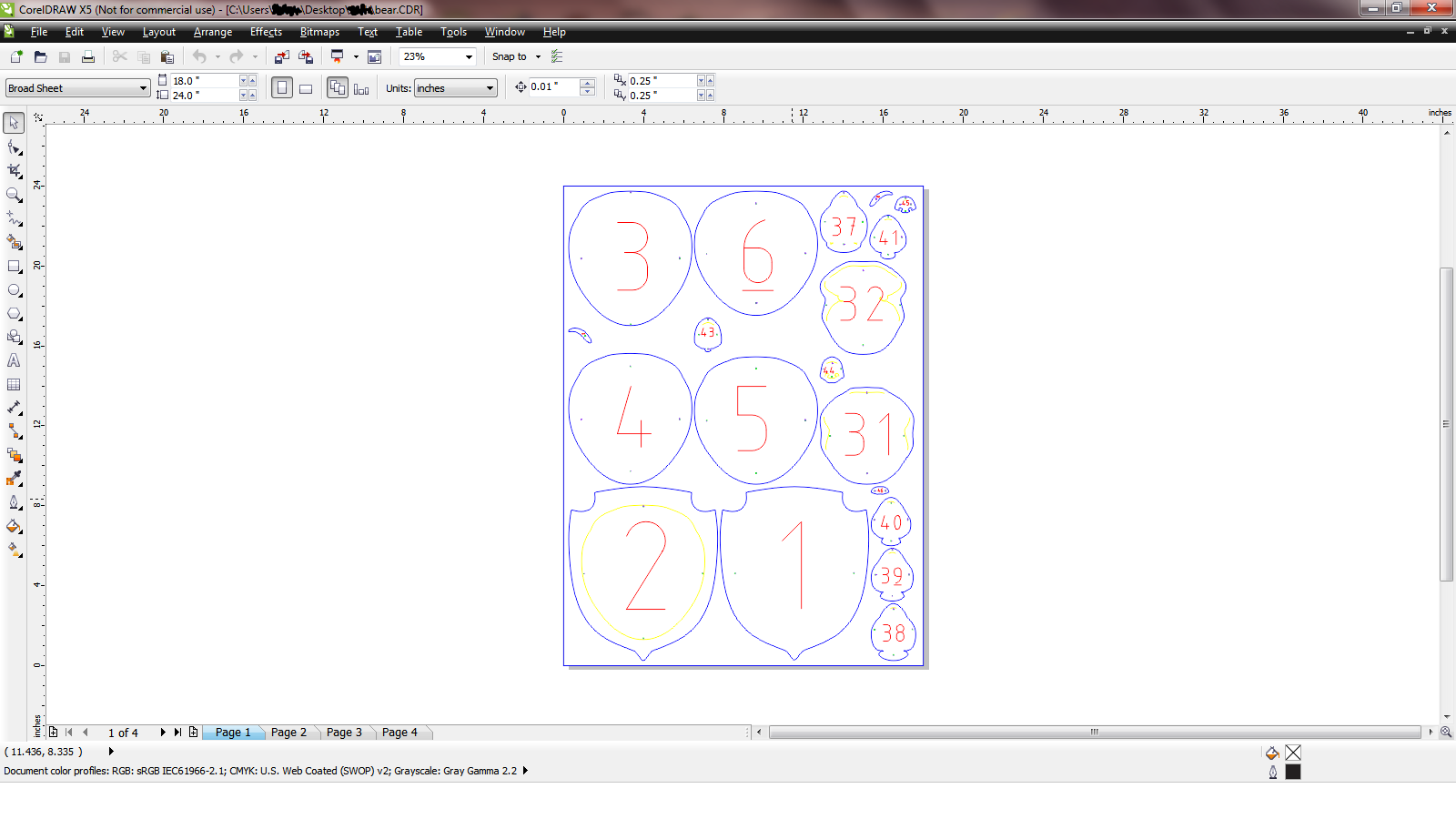The height and width of the screenshot is (819, 1456).
Task: Create a new document
Action: [x=16, y=56]
